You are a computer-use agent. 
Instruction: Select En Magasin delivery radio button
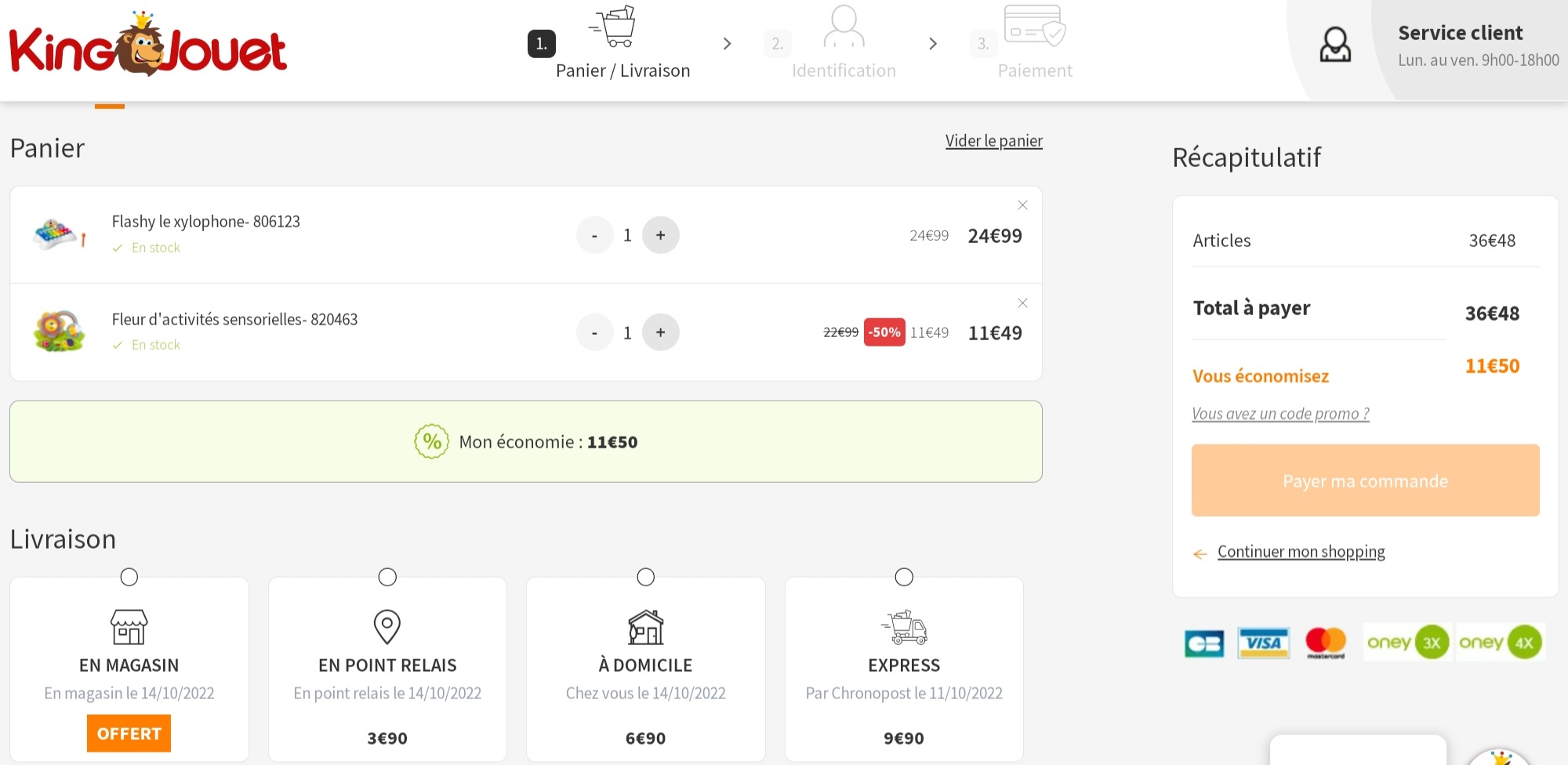pyautogui.click(x=129, y=577)
